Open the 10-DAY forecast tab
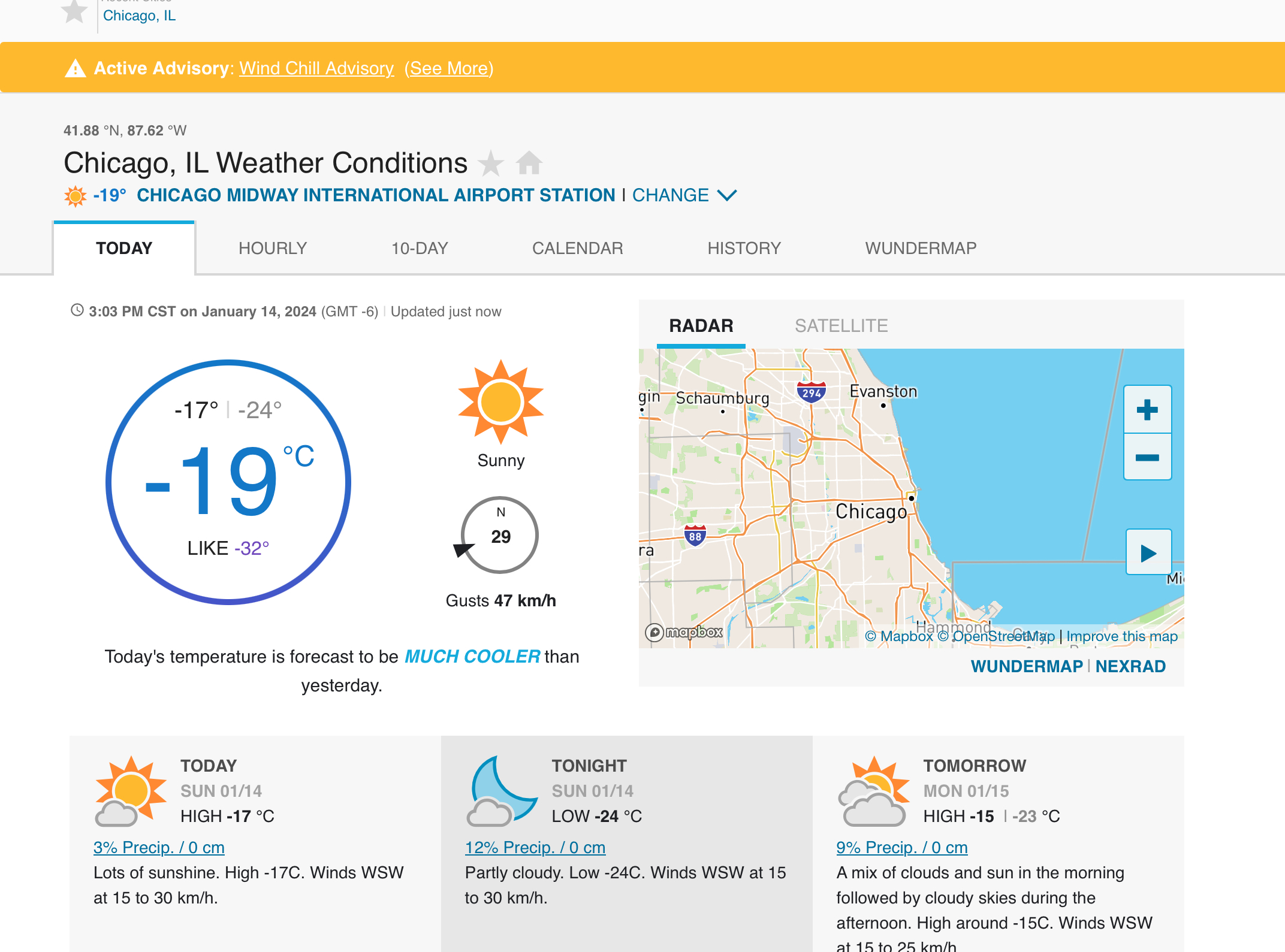The height and width of the screenshot is (952, 1285). pyautogui.click(x=420, y=248)
